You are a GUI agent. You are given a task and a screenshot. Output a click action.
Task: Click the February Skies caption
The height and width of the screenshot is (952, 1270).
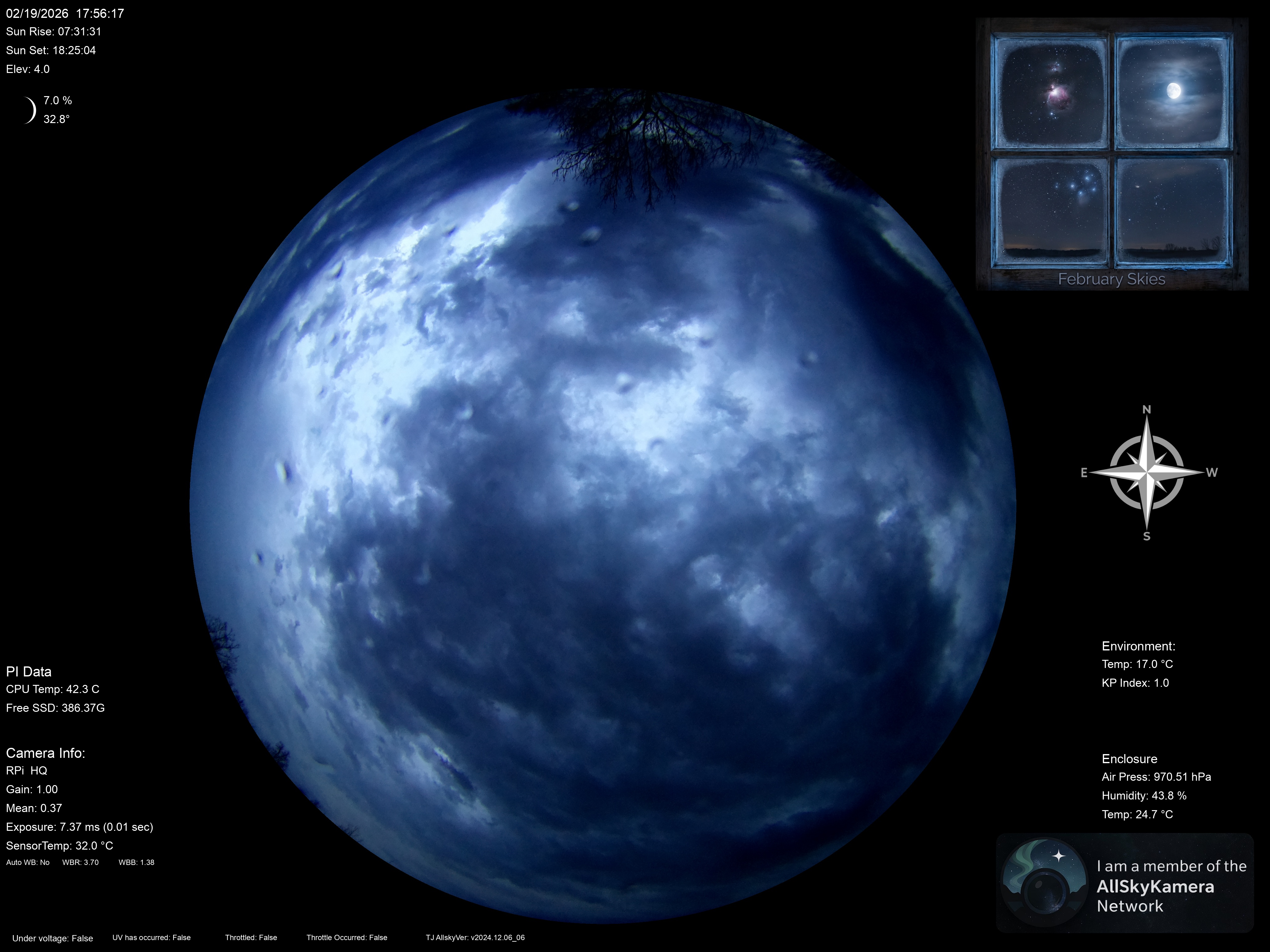tap(1112, 279)
